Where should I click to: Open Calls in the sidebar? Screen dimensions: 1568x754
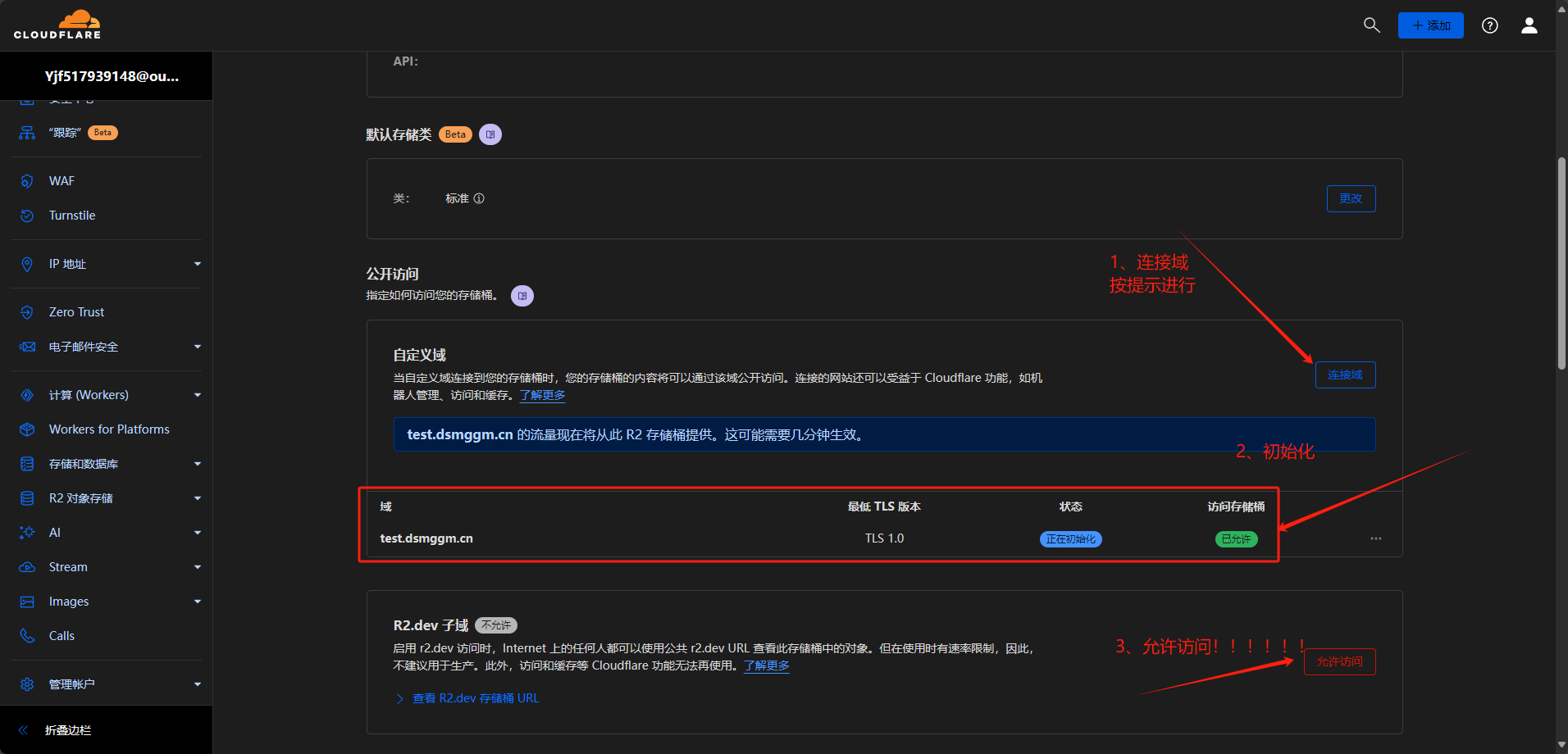[x=62, y=636]
